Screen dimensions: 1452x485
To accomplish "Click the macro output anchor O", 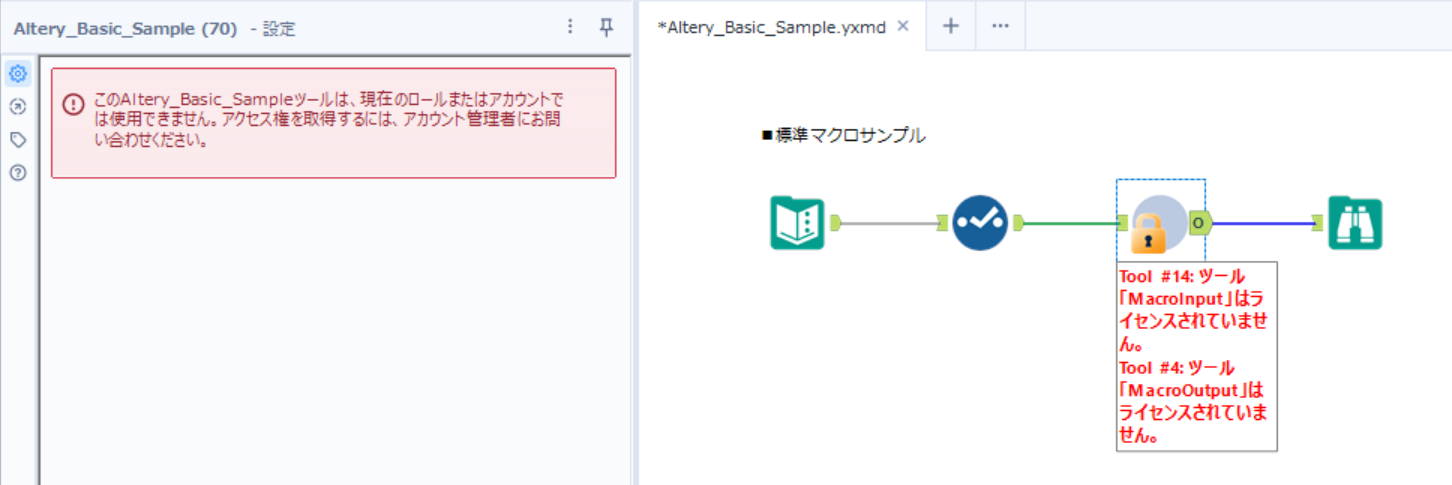I will 1200,221.
